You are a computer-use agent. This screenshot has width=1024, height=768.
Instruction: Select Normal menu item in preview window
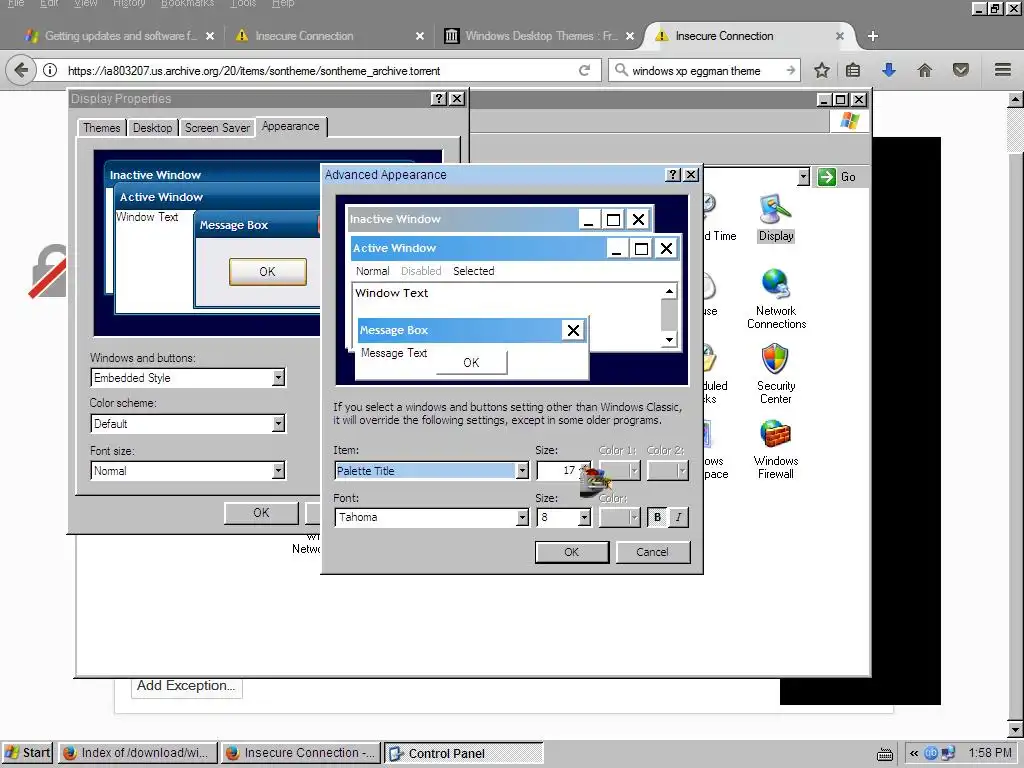[373, 271]
